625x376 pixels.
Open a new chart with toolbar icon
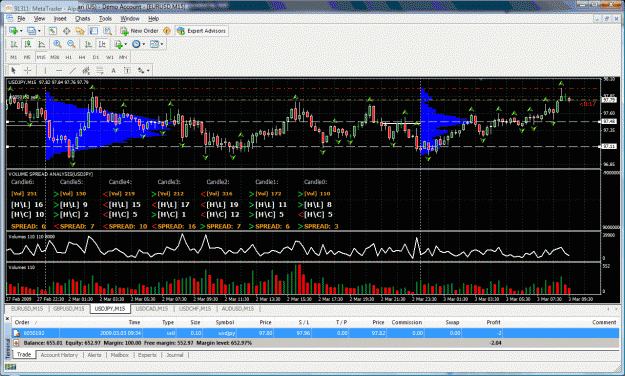coord(13,31)
